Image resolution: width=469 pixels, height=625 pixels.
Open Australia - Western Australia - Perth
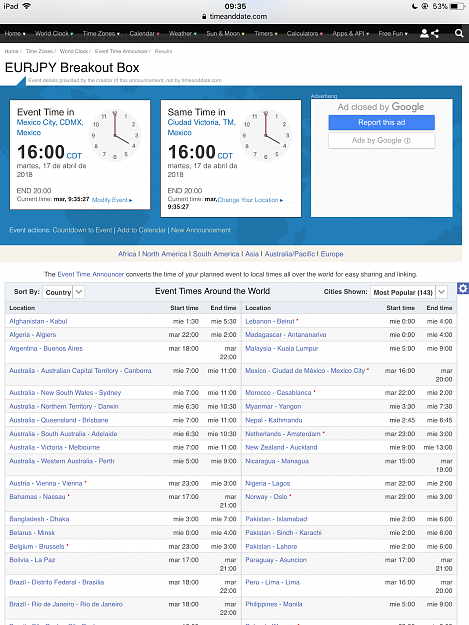pos(62,461)
